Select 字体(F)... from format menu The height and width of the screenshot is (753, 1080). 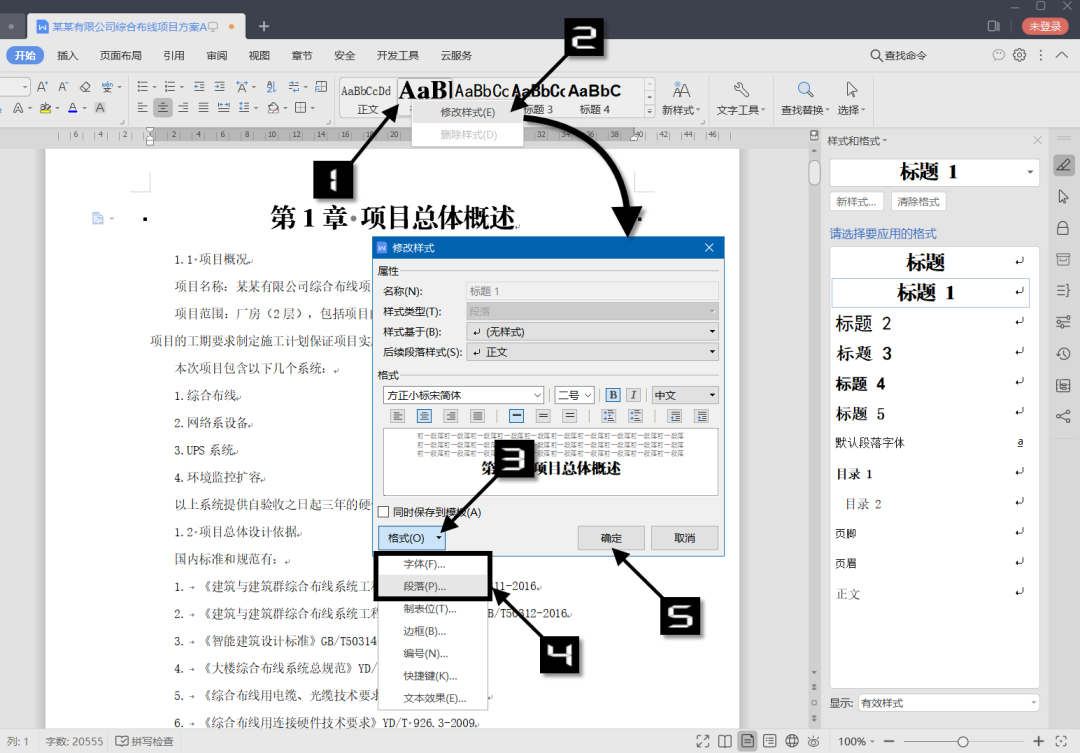pos(424,564)
